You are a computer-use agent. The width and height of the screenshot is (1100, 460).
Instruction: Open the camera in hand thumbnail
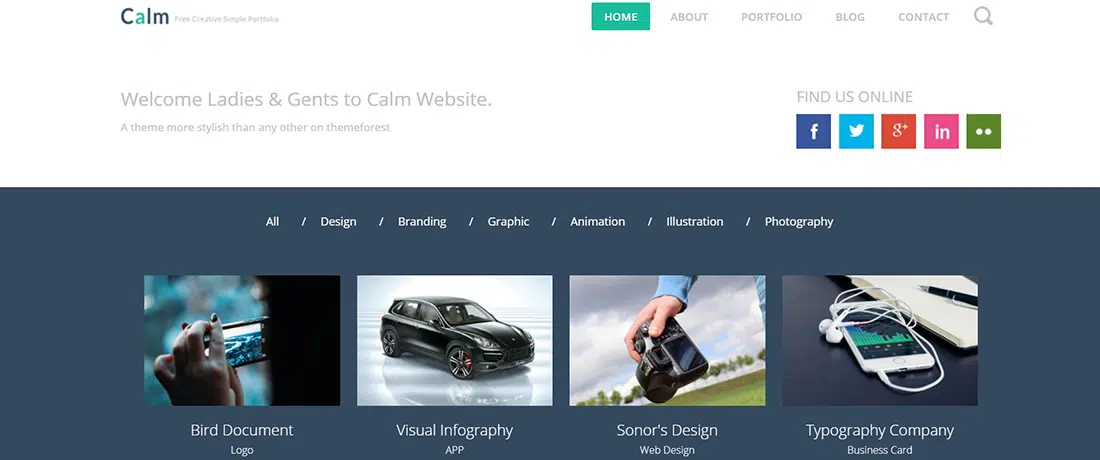667,340
